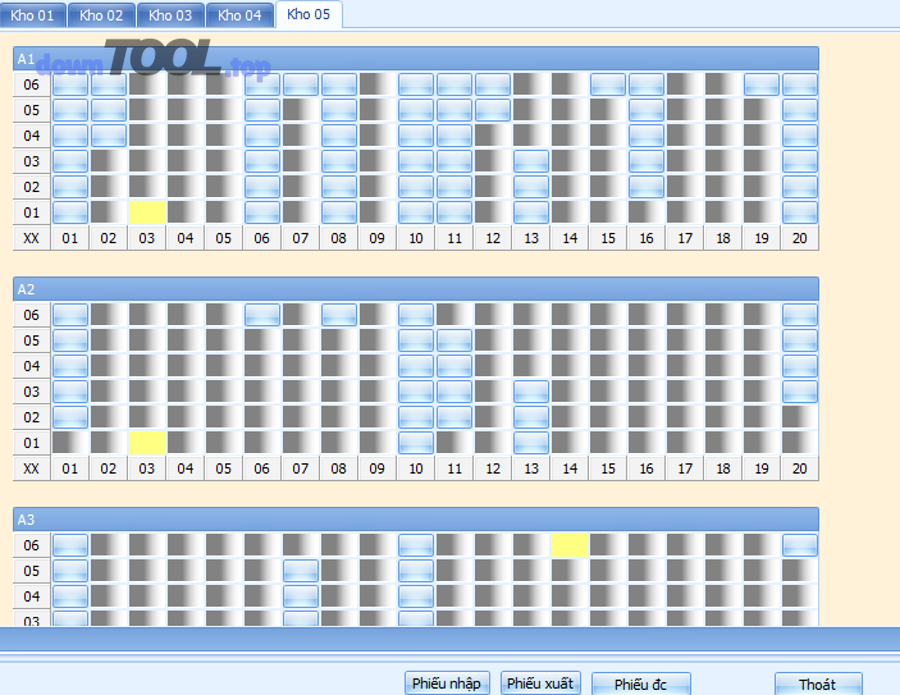Select A2 blue slot row 03 column 20
900x695 pixels.
pyautogui.click(x=800, y=392)
